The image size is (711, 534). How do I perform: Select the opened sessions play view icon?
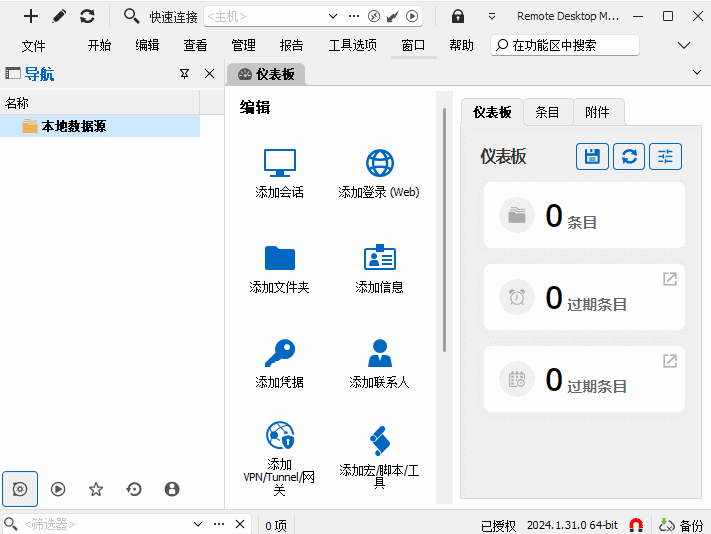coord(58,489)
